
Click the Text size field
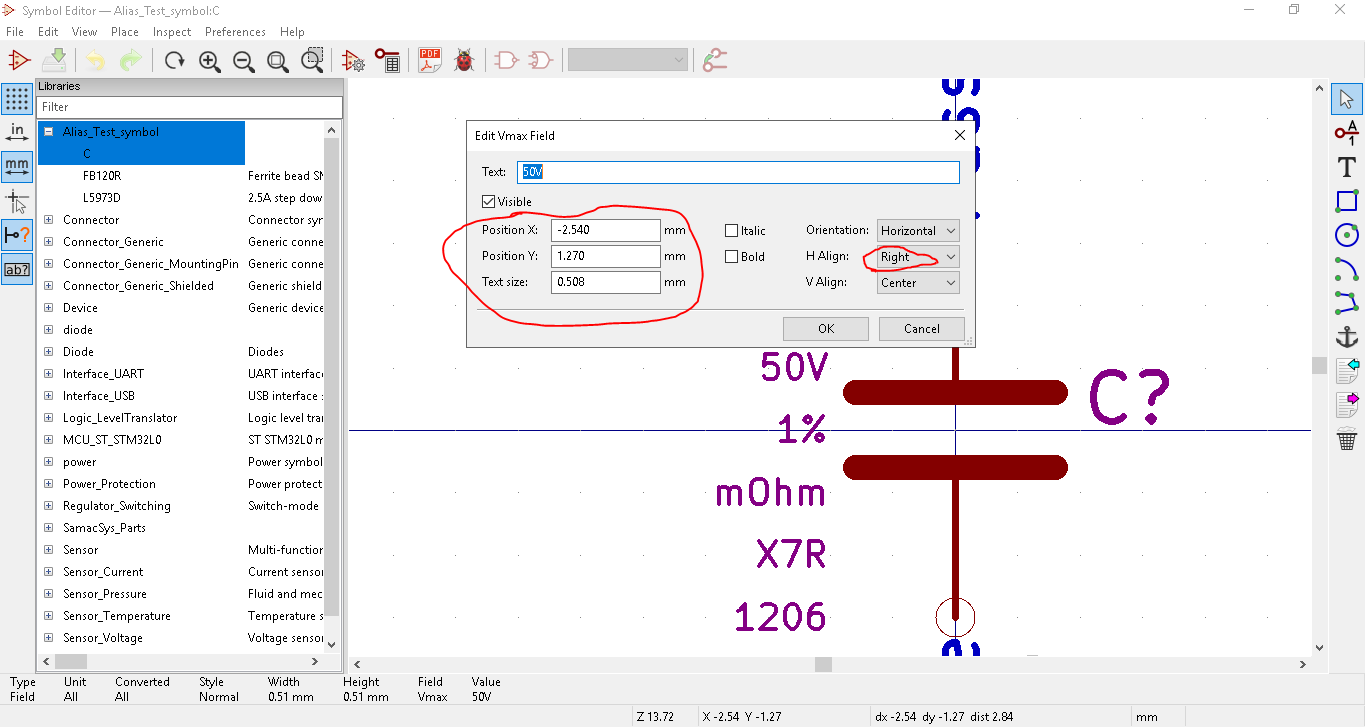coord(605,282)
